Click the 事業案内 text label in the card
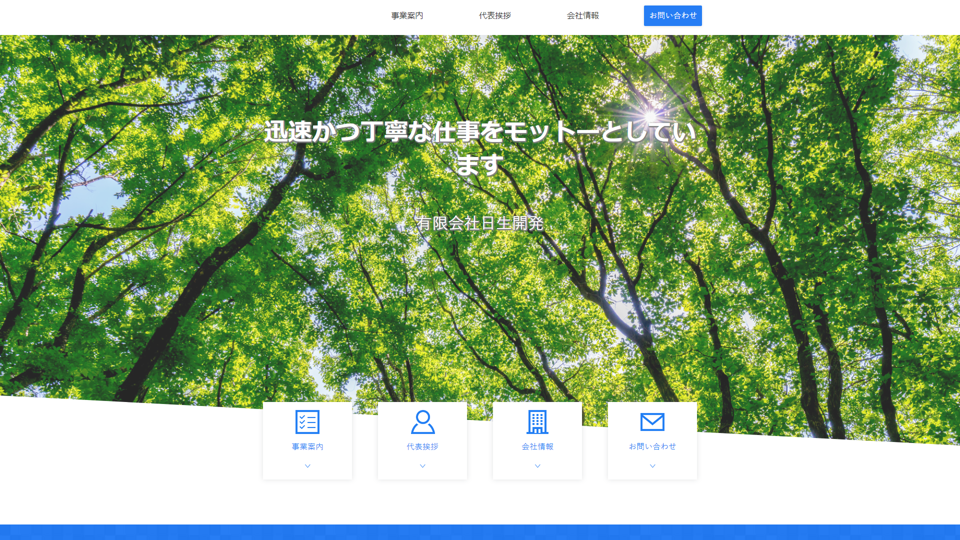 coord(307,447)
